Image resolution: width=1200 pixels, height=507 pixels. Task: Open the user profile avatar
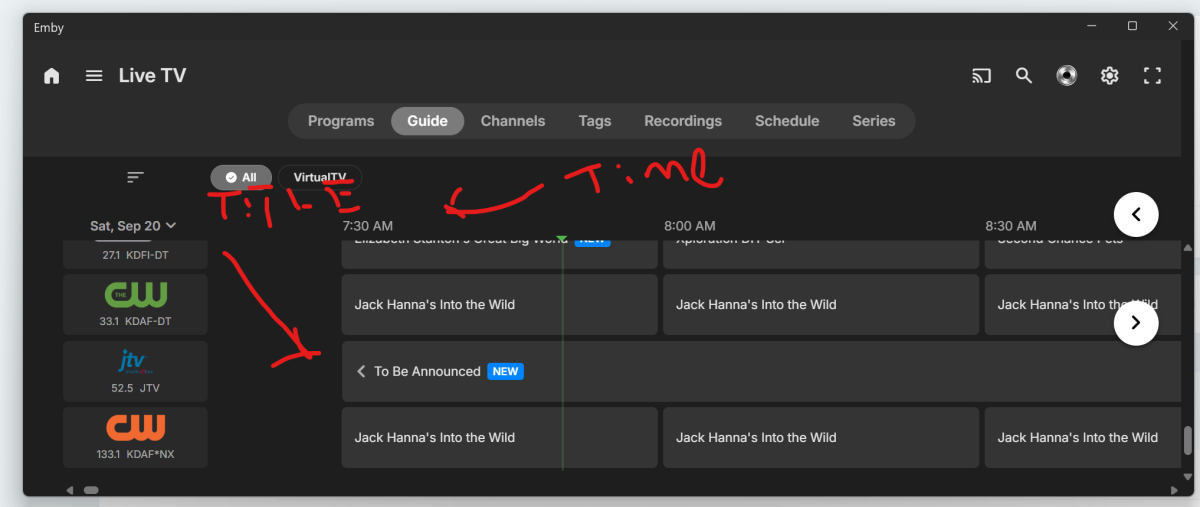click(x=1066, y=76)
